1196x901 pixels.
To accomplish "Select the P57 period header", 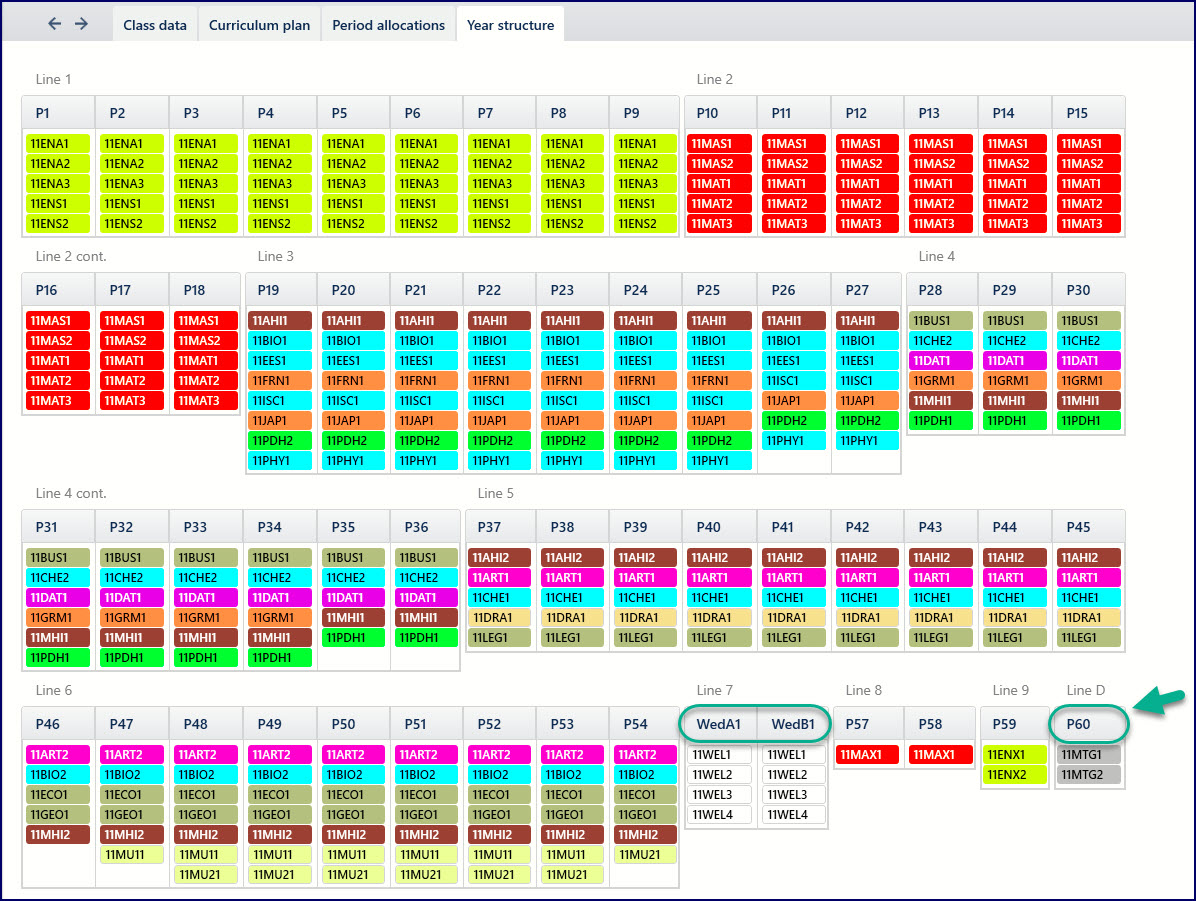I will (868, 724).
